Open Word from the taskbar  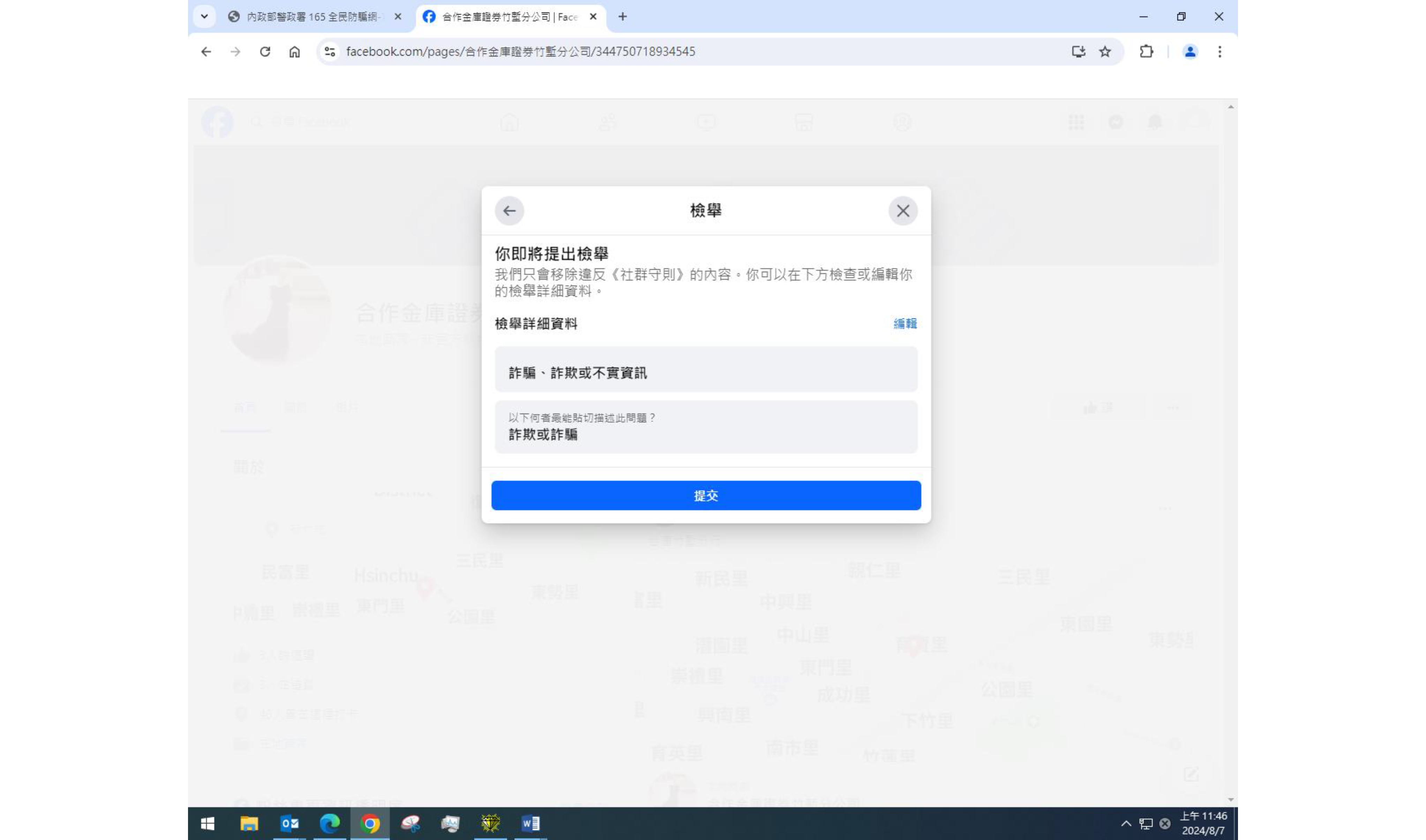(530, 824)
